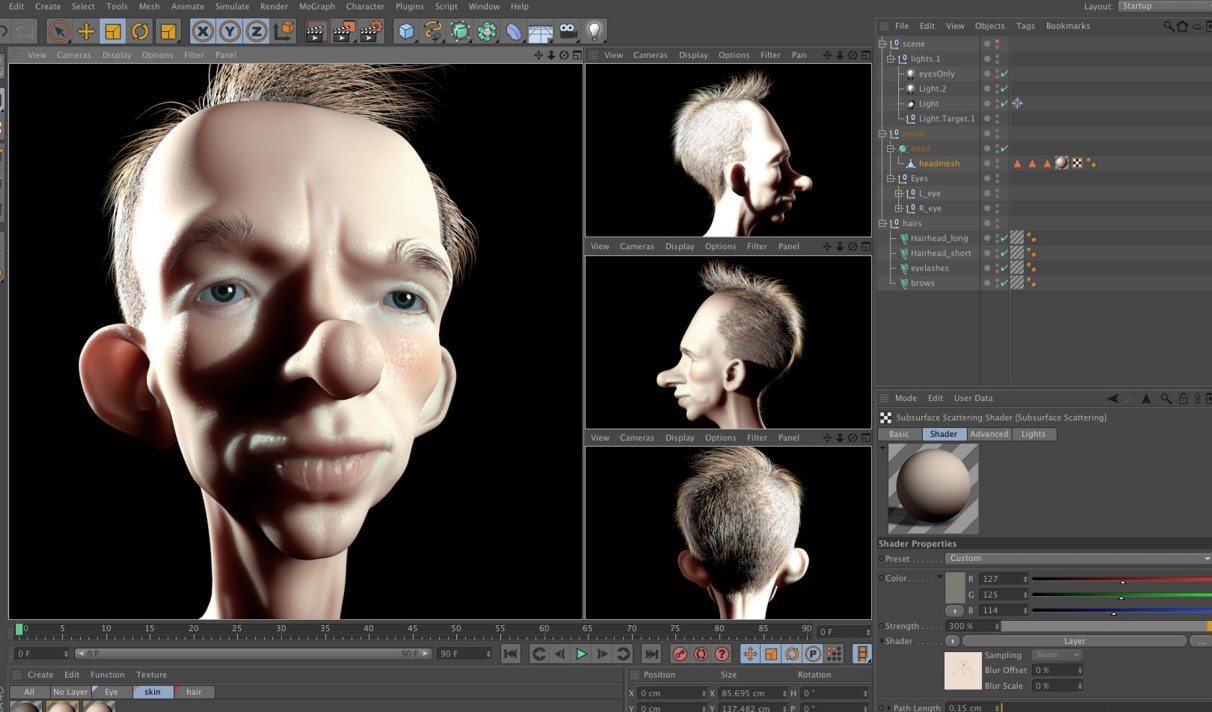The image size is (1212, 712).
Task: Toggle enable checkmark for eyesOnly light
Action: [x=1004, y=74]
